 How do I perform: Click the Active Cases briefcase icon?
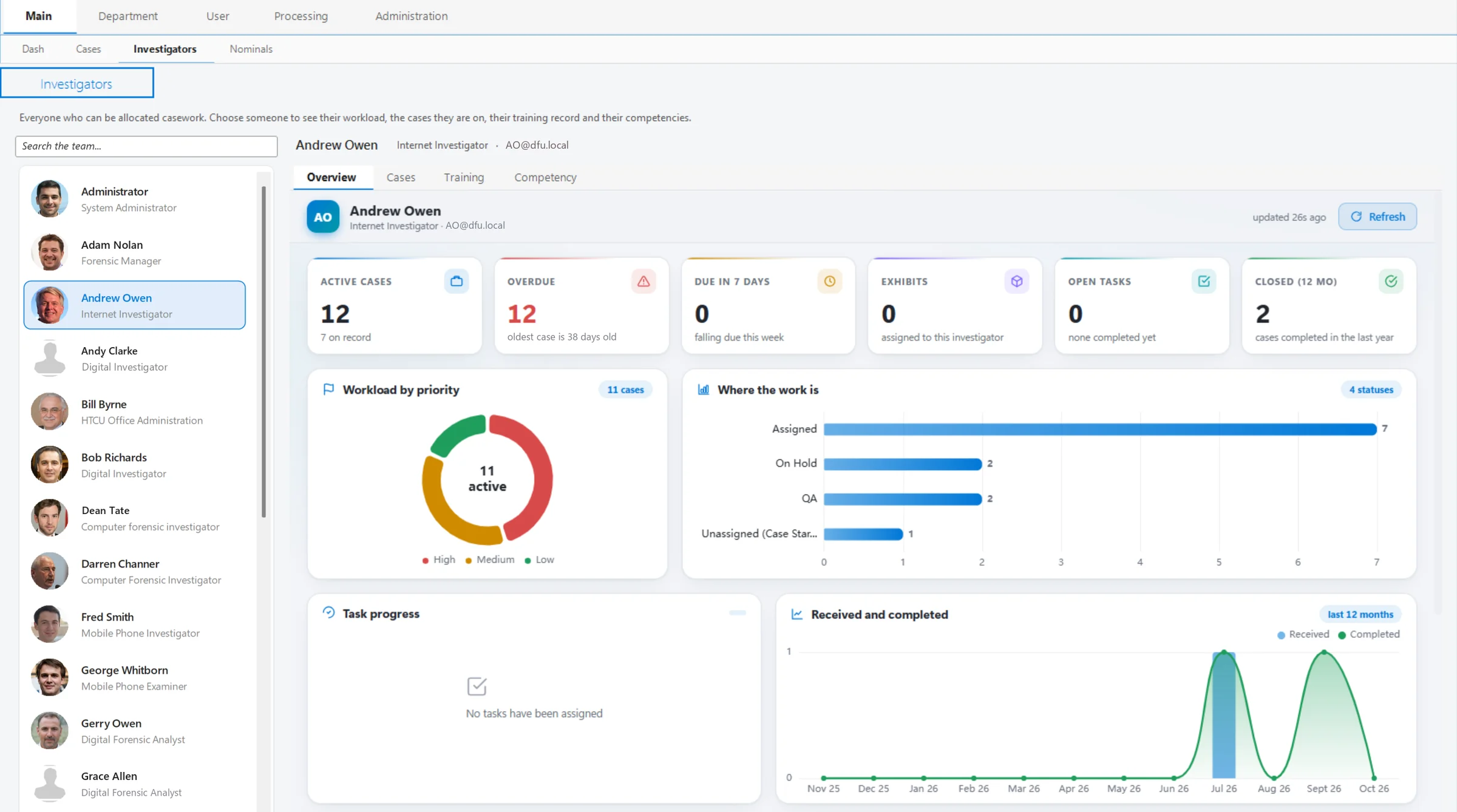click(457, 281)
